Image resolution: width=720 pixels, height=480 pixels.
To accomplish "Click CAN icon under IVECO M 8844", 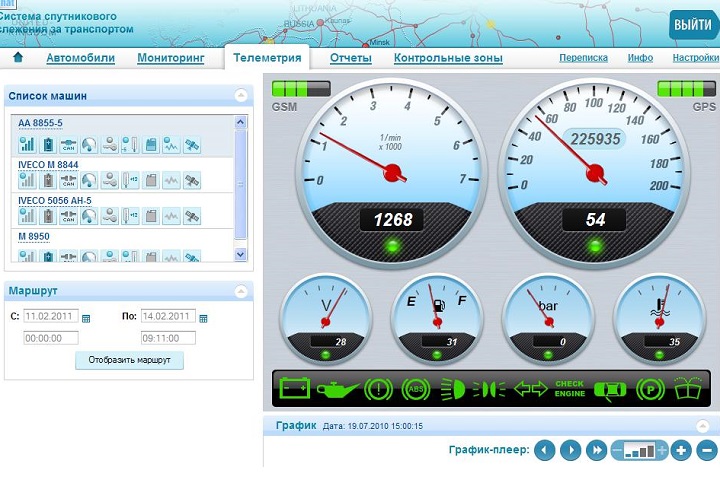I will (x=69, y=181).
